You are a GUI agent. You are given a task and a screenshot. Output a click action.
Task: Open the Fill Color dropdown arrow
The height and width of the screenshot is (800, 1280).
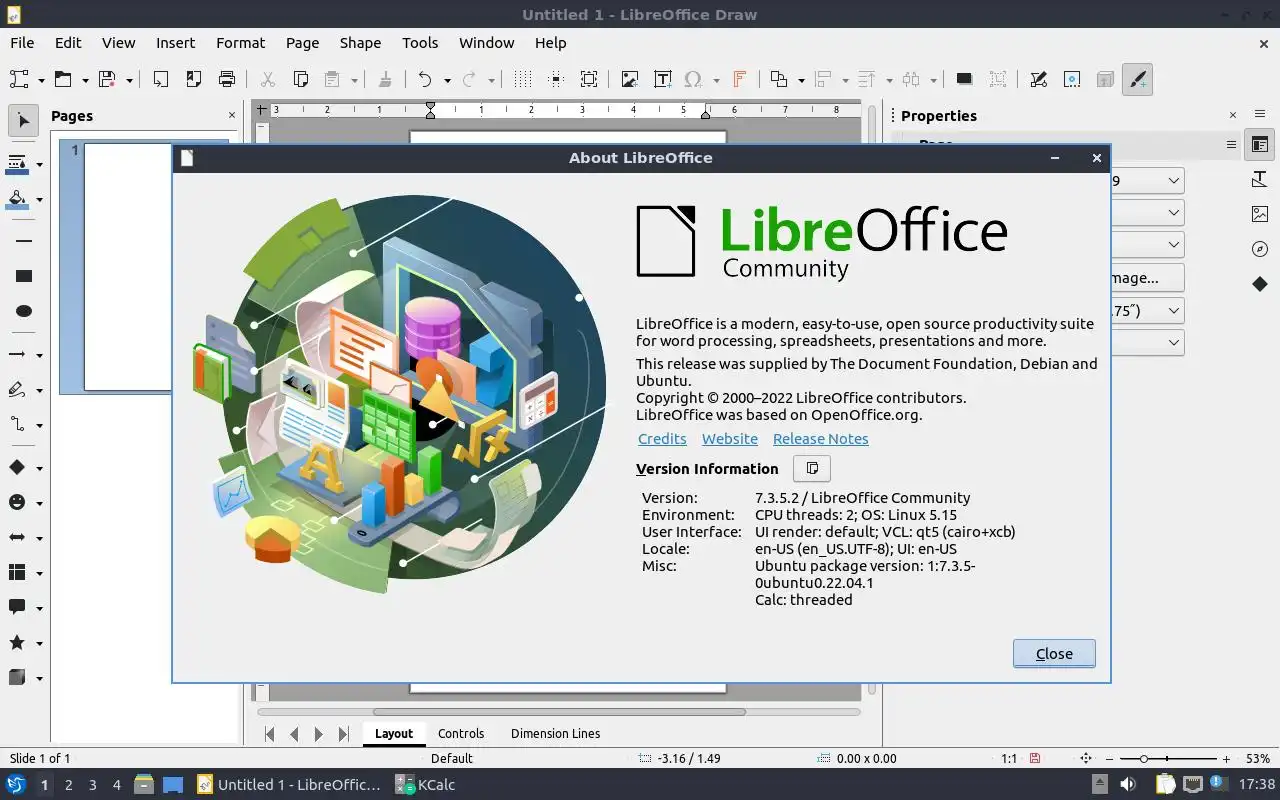(39, 199)
